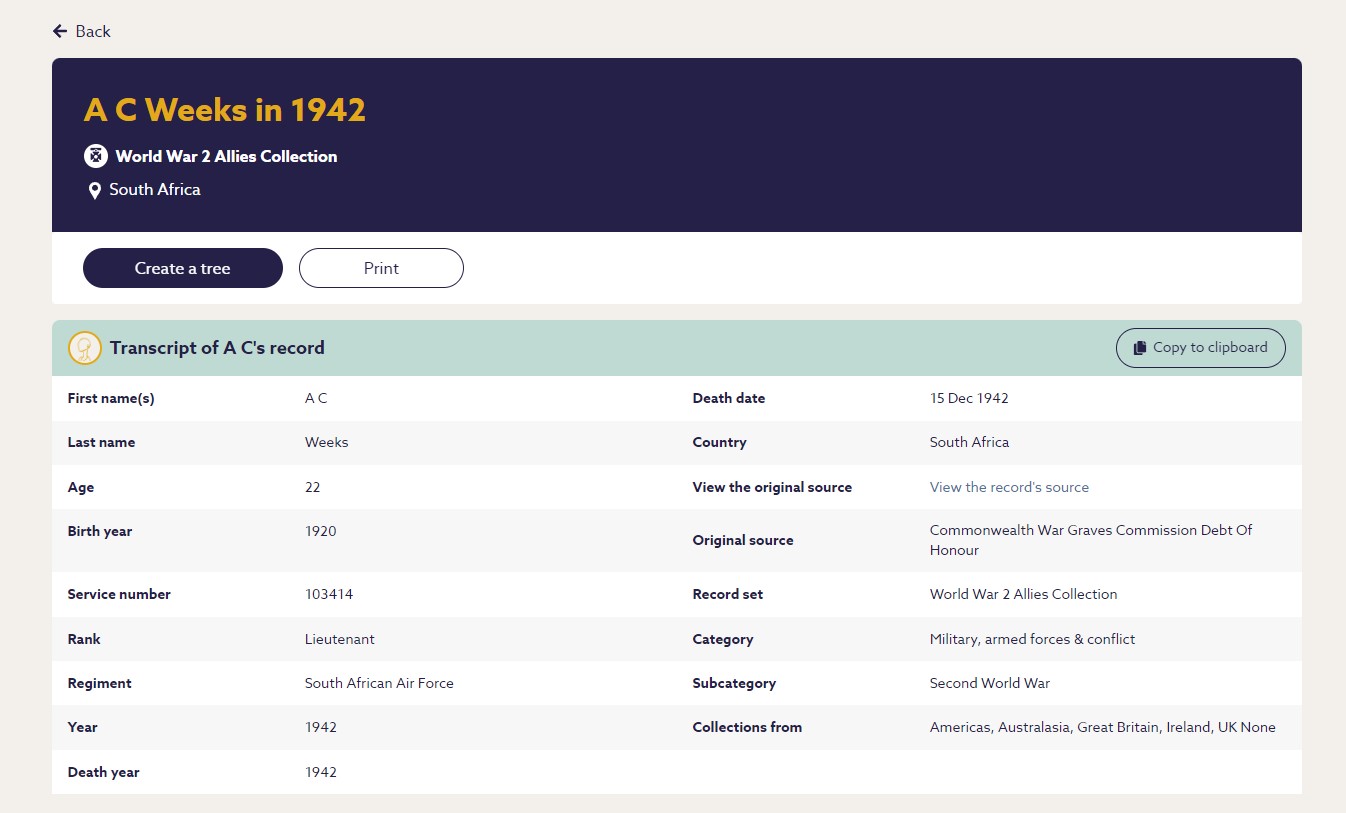Click the age value 22
1346x813 pixels.
click(313, 487)
